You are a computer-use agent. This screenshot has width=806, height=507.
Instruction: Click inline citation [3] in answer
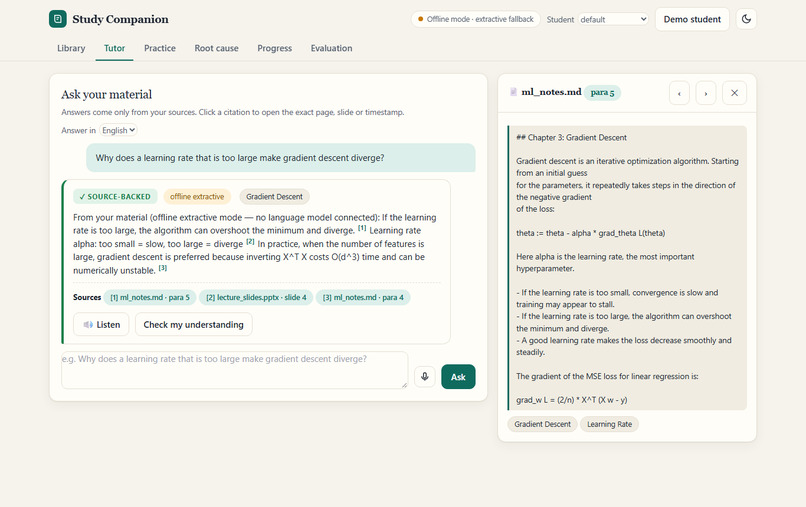pos(162,268)
